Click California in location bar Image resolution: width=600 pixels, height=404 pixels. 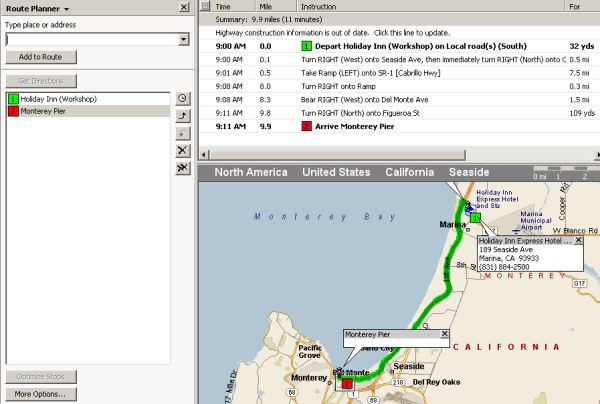coord(409,172)
